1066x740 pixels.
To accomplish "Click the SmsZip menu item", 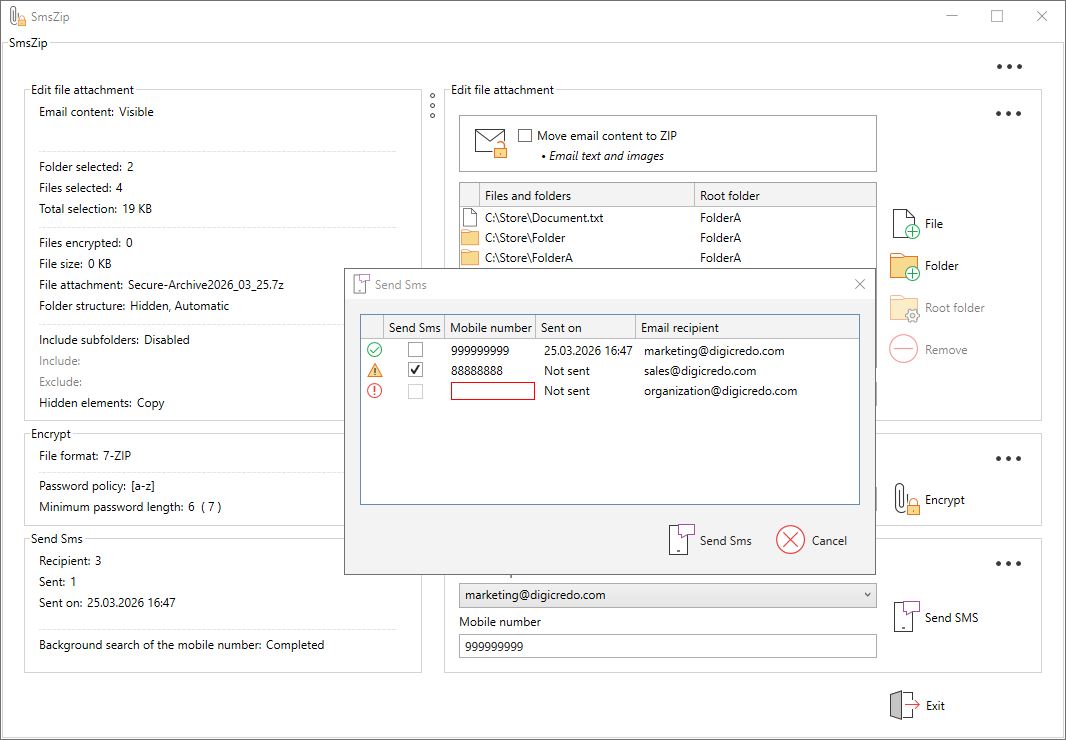I will point(28,43).
